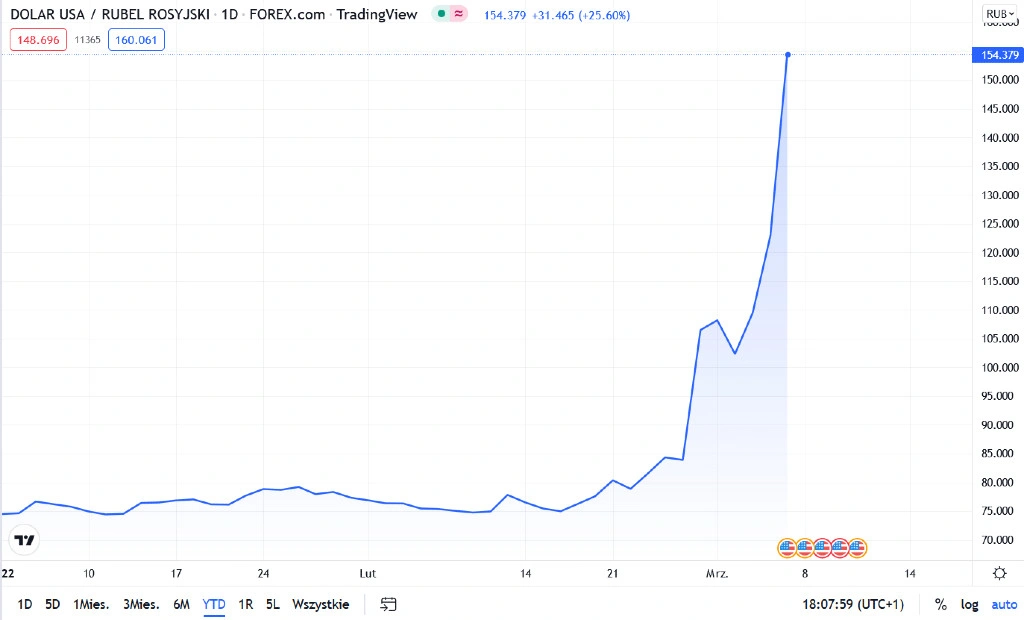Open timezone menu showing 18:07:59 (UTC+1)
Screen dimensions: 1024x620
click(x=853, y=604)
